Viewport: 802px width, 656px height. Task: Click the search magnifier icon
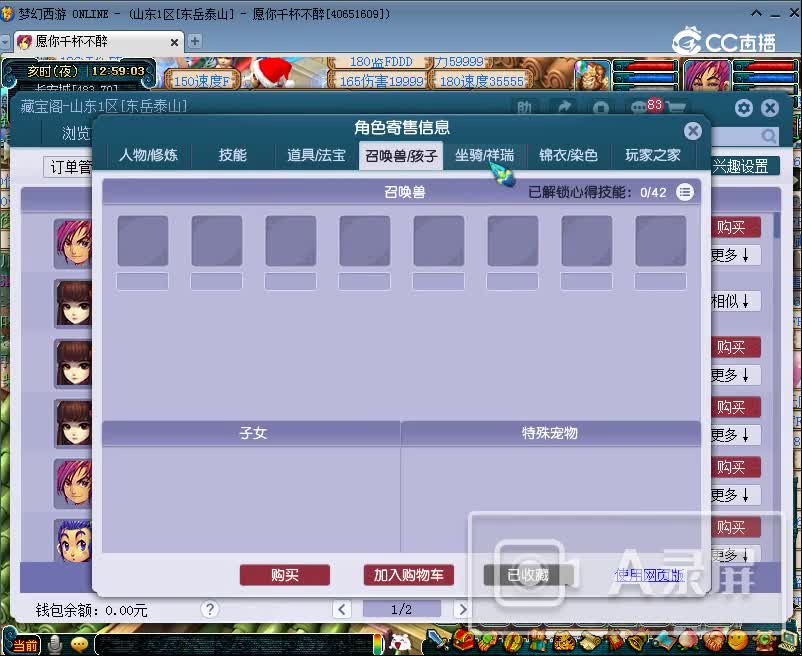pos(768,135)
